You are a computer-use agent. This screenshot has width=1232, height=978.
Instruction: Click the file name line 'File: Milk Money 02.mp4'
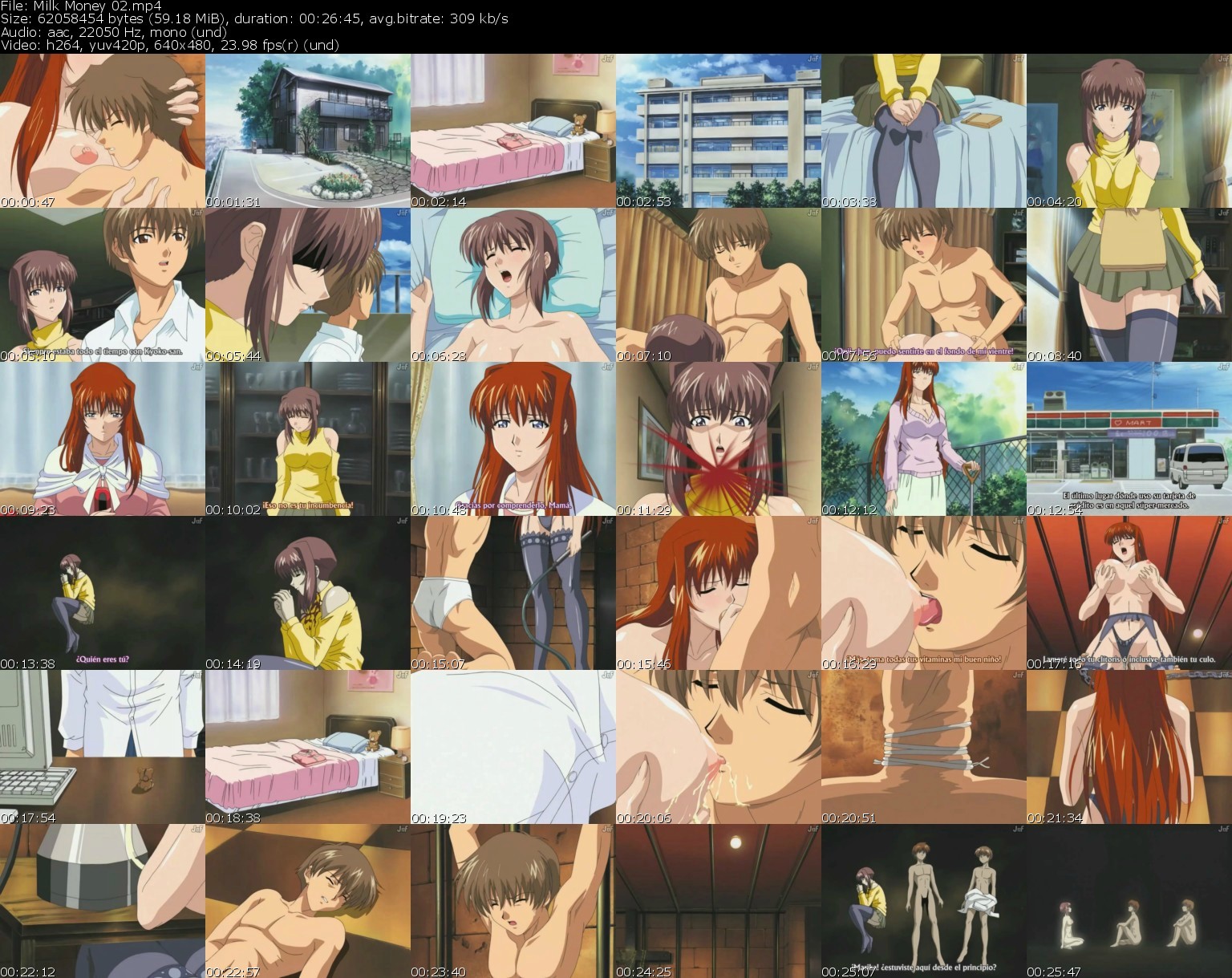pos(81,6)
